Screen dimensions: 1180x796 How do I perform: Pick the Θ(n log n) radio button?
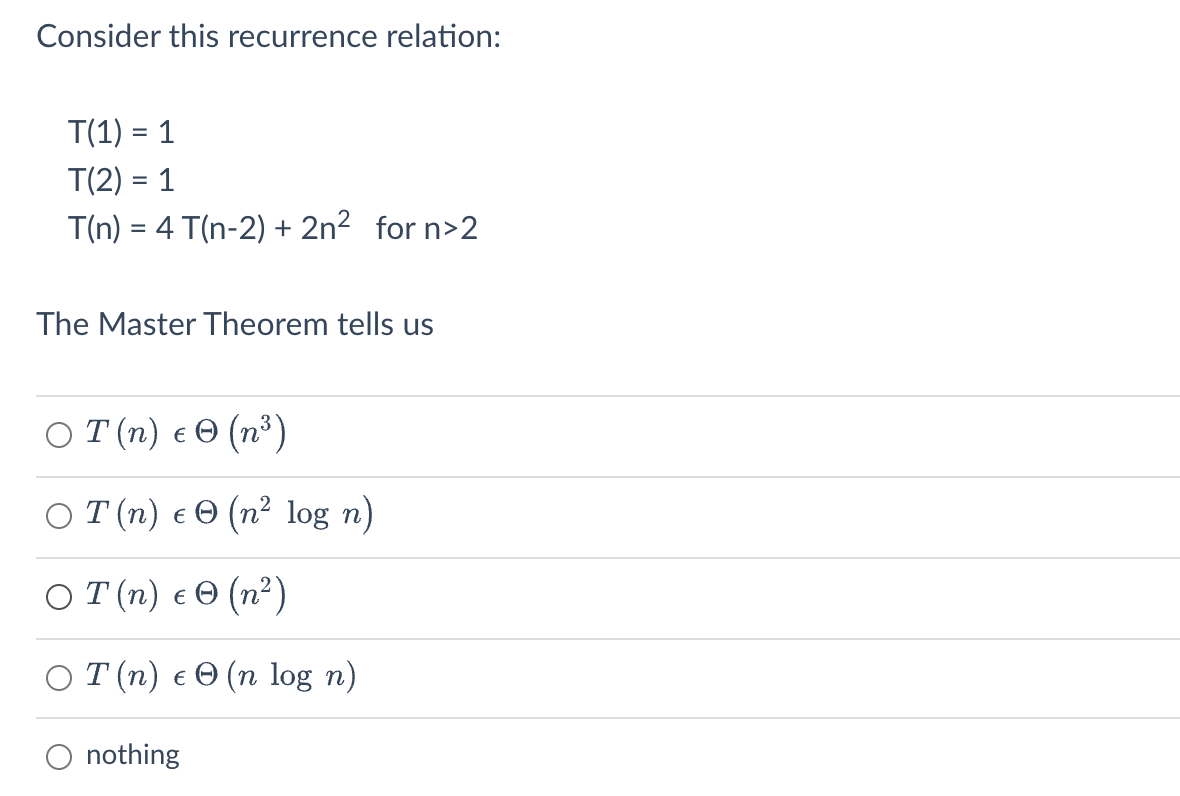(x=59, y=678)
